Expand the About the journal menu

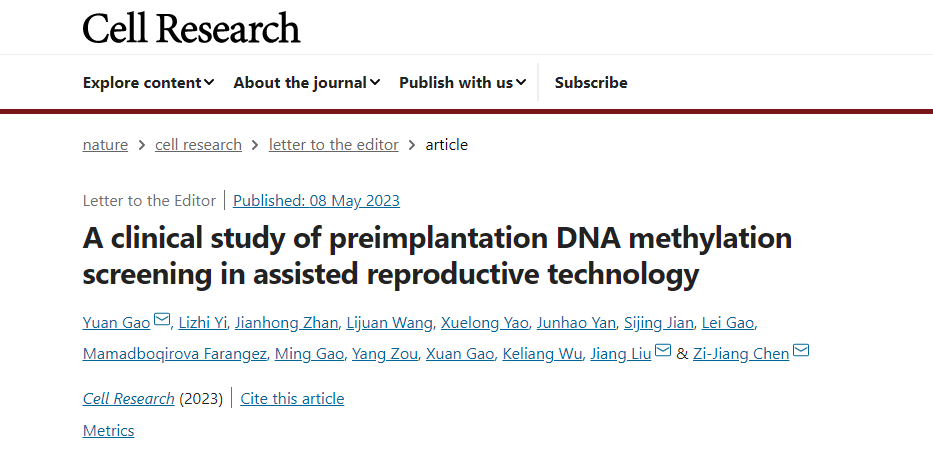pos(307,83)
